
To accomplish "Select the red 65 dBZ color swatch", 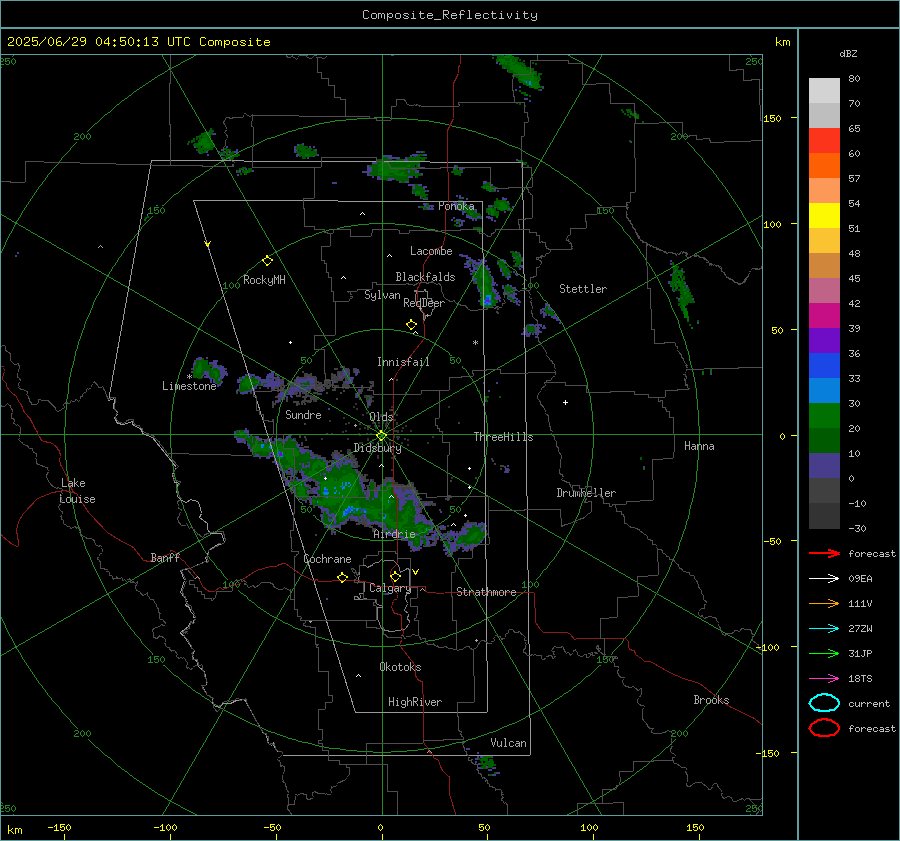I will pos(824,140).
